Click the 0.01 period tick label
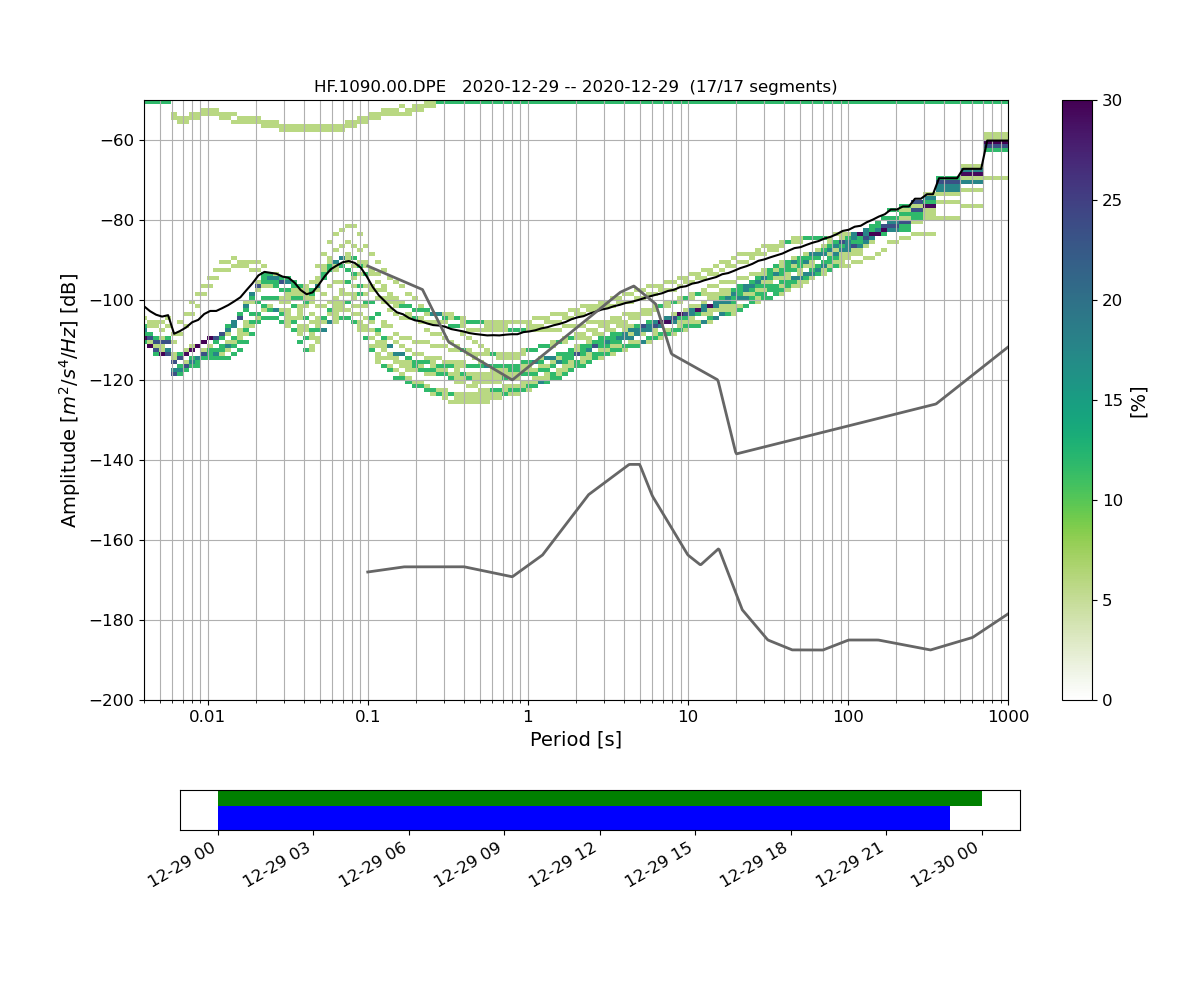 tap(207, 717)
